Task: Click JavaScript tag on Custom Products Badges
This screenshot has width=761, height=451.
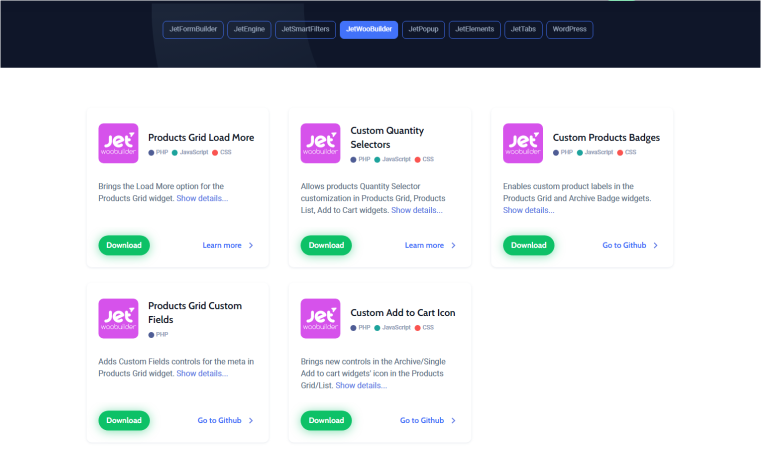Action: (x=595, y=152)
